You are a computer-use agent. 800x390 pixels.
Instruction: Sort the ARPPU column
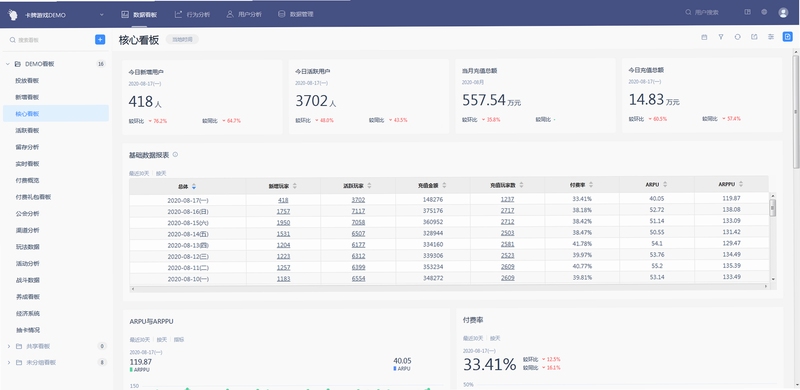tap(740, 184)
